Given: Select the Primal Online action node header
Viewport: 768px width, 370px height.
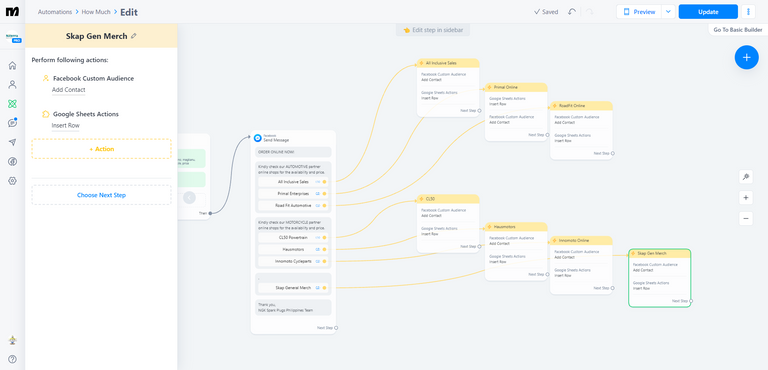Looking at the screenshot, I should coord(516,87).
